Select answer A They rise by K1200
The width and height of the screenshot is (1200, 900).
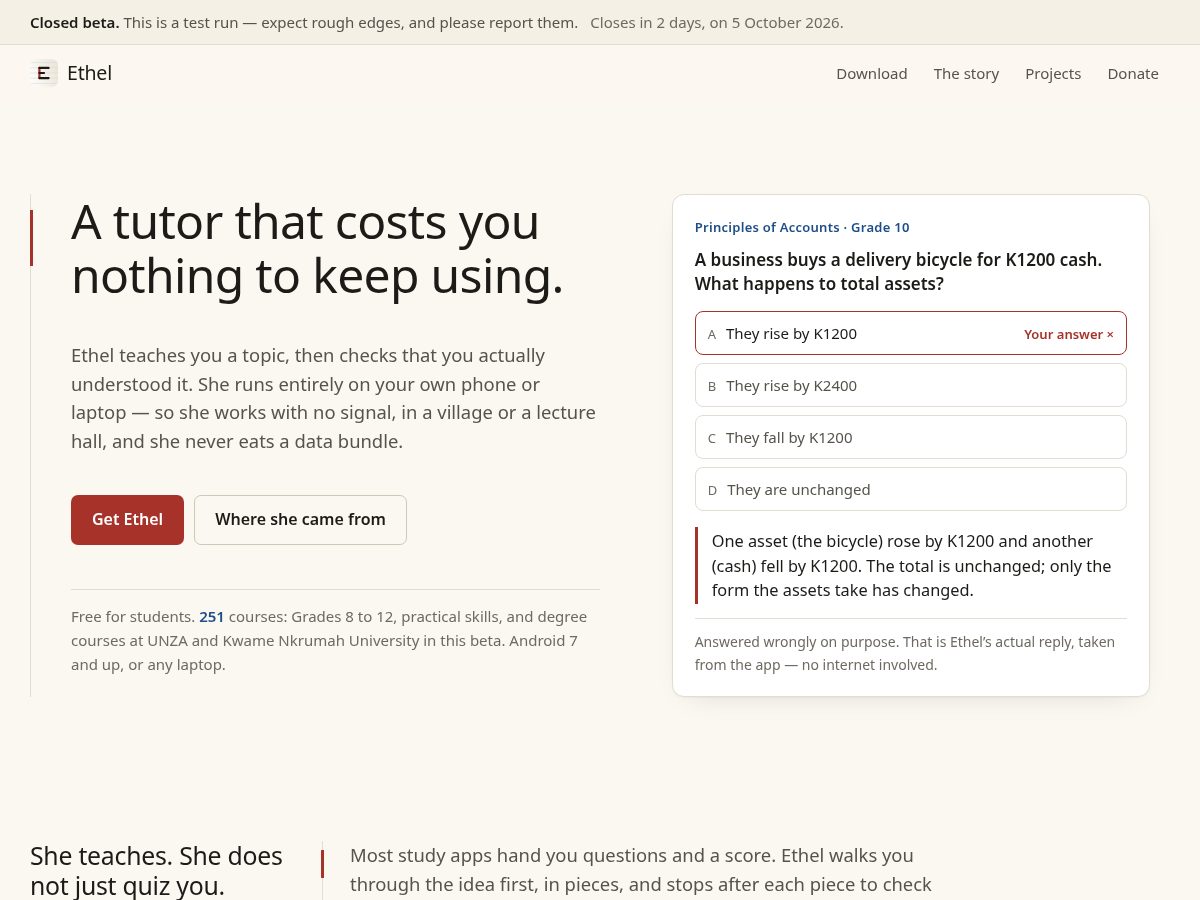point(911,333)
